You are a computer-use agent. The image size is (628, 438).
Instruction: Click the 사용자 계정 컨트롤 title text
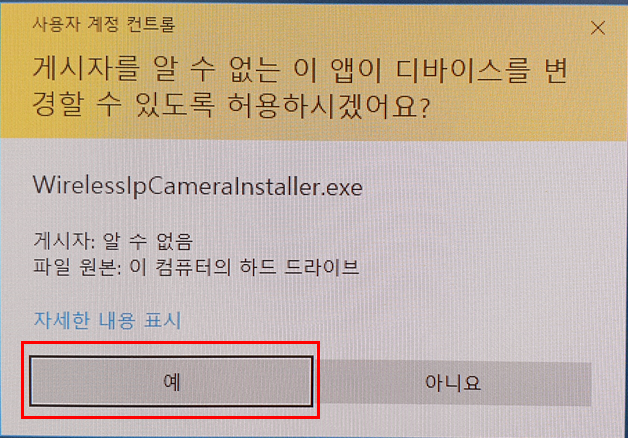104,25
